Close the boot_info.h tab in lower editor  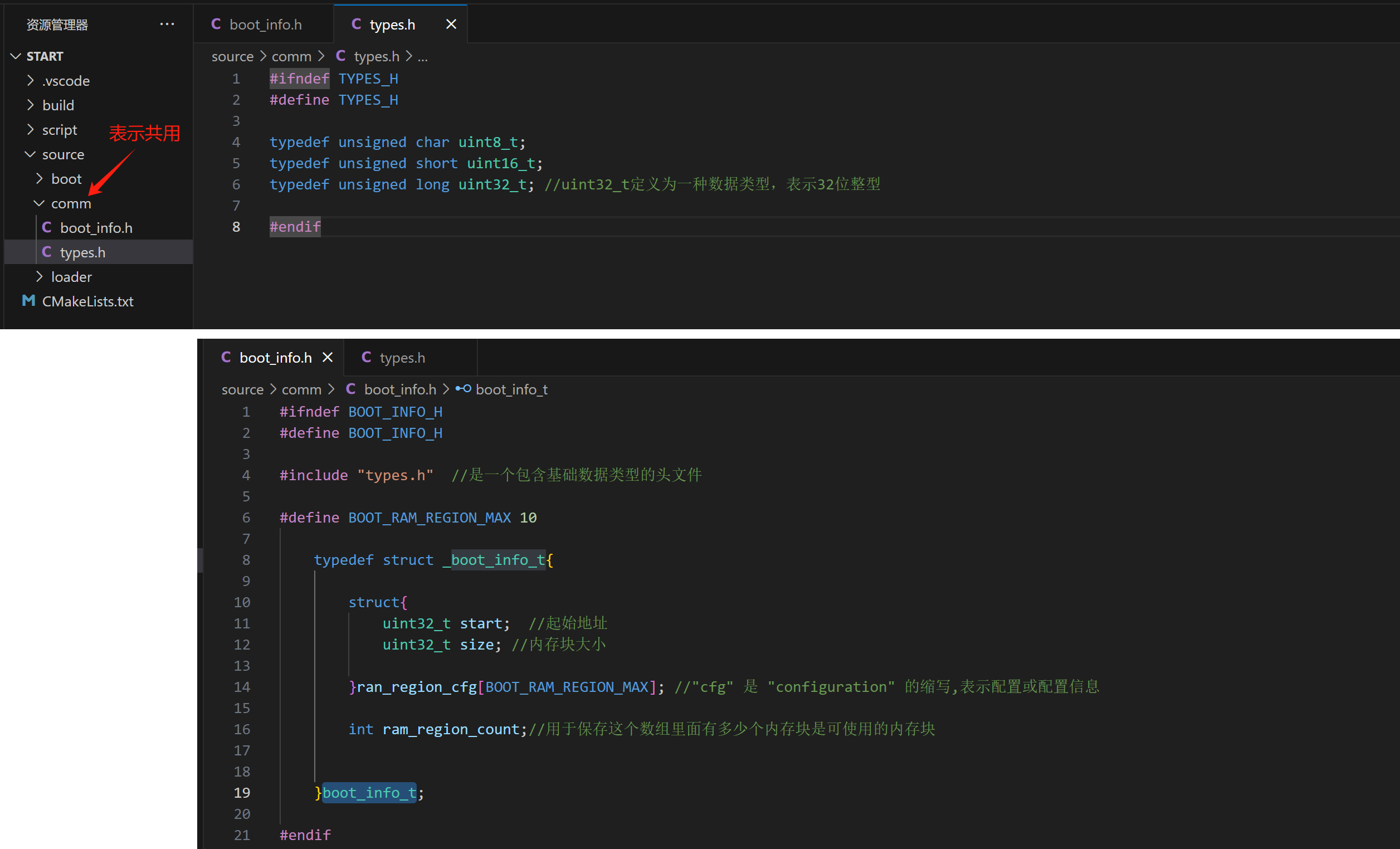(x=327, y=357)
